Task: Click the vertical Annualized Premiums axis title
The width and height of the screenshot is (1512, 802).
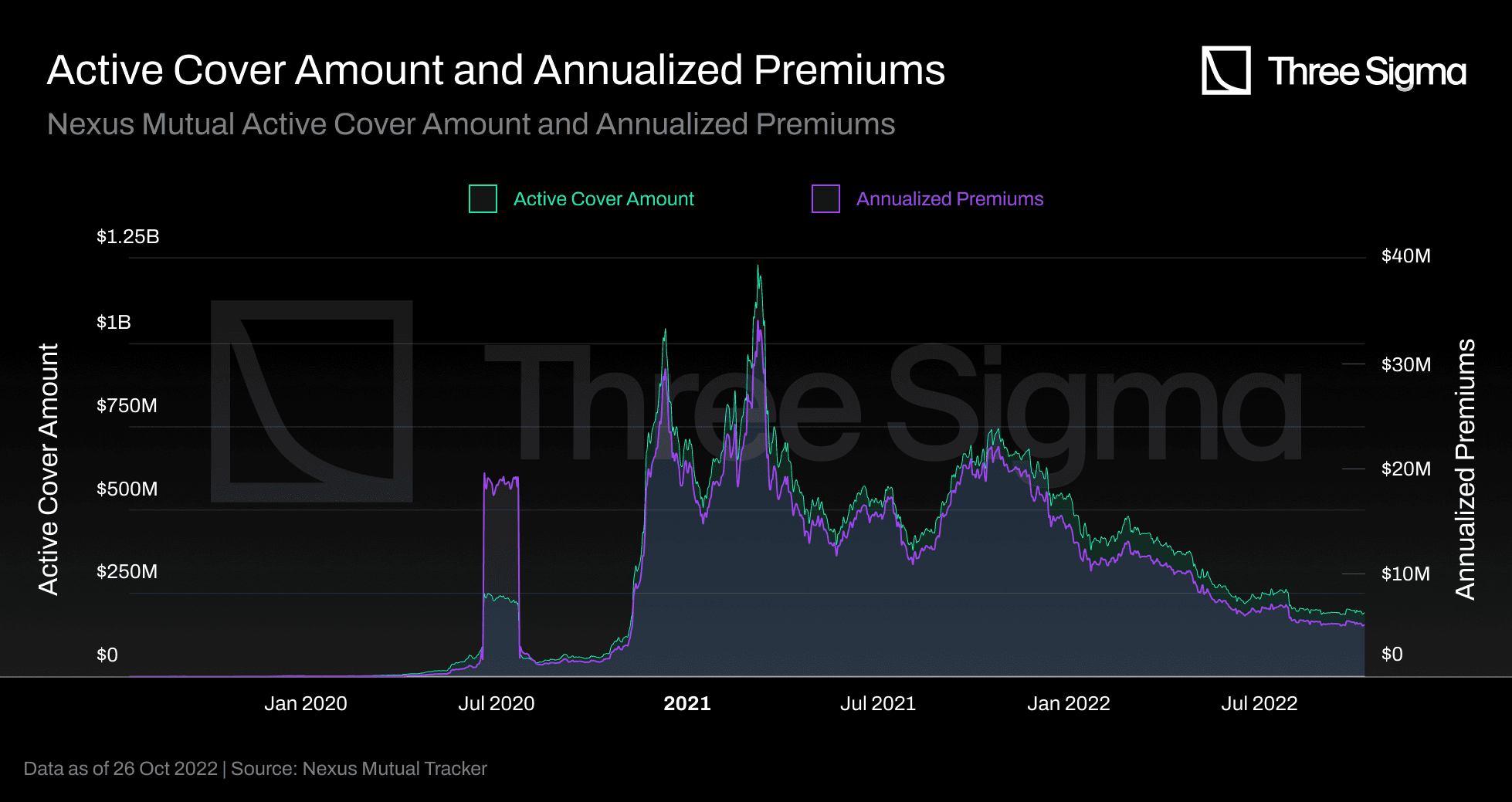Action: pyautogui.click(x=1465, y=469)
